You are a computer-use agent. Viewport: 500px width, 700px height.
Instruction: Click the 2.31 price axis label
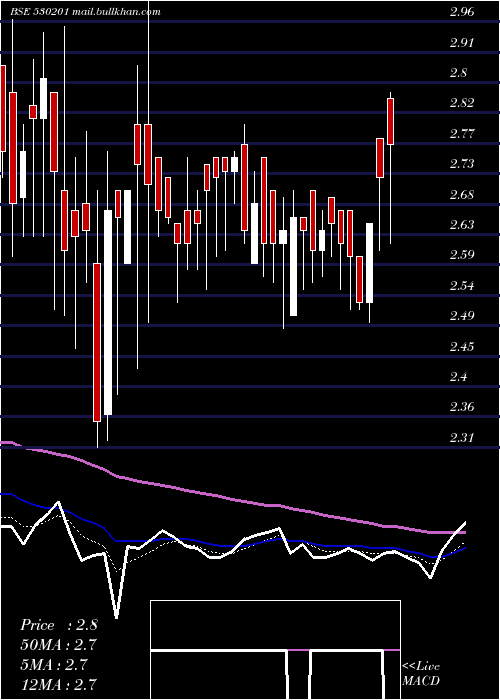pos(462,438)
